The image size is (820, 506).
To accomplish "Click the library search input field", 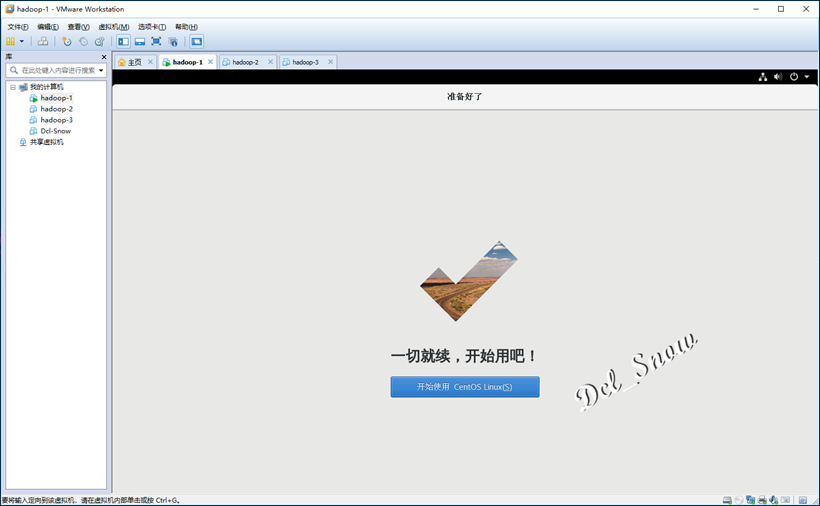I will [55, 70].
